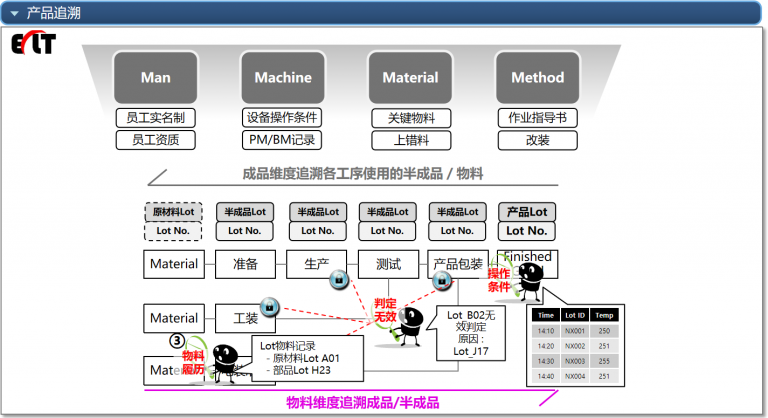
Task: Click the lock icon below 产品包装
Action: (x=441, y=283)
